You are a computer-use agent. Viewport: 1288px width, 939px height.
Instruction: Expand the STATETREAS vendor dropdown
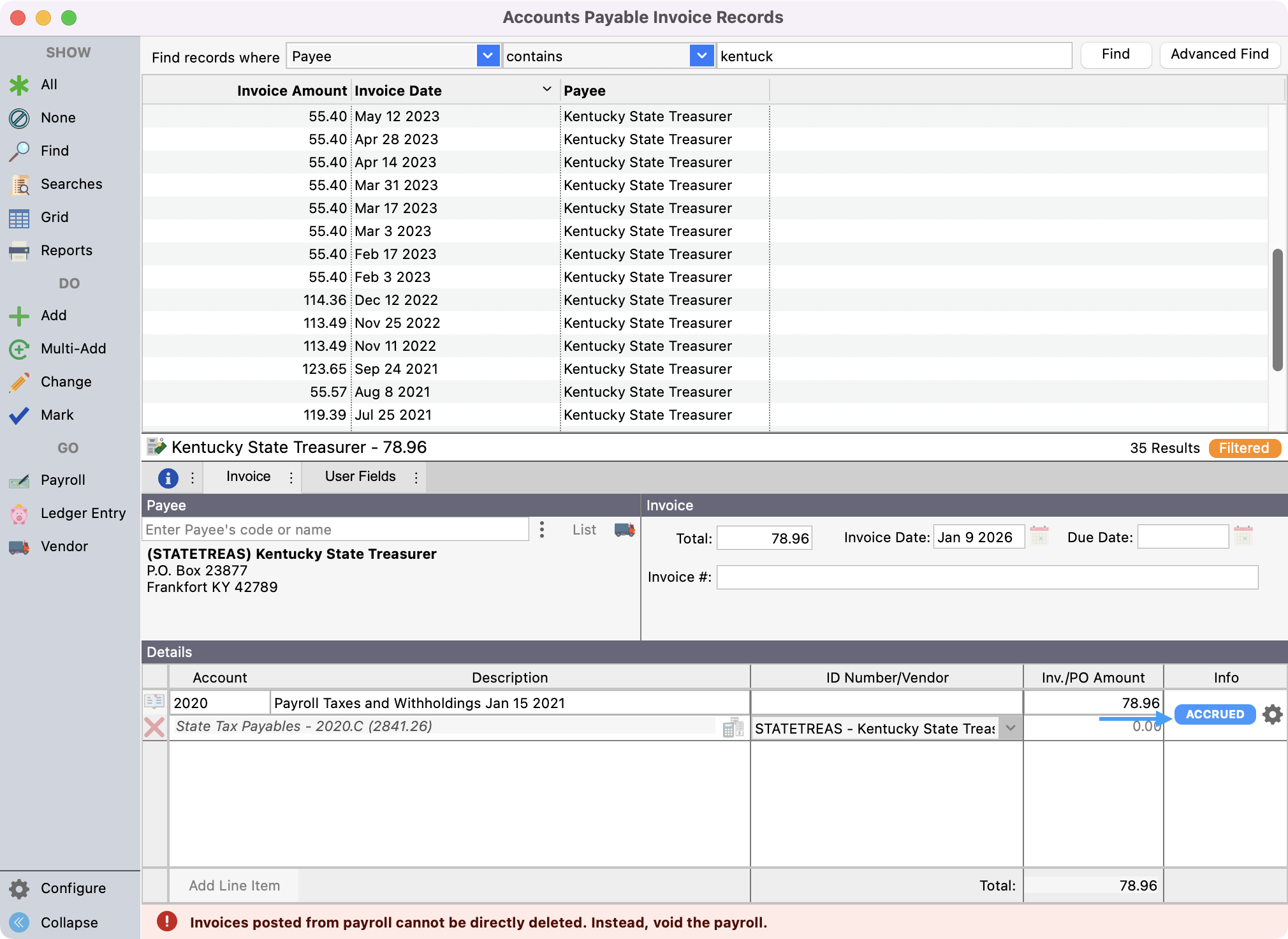click(x=1011, y=728)
